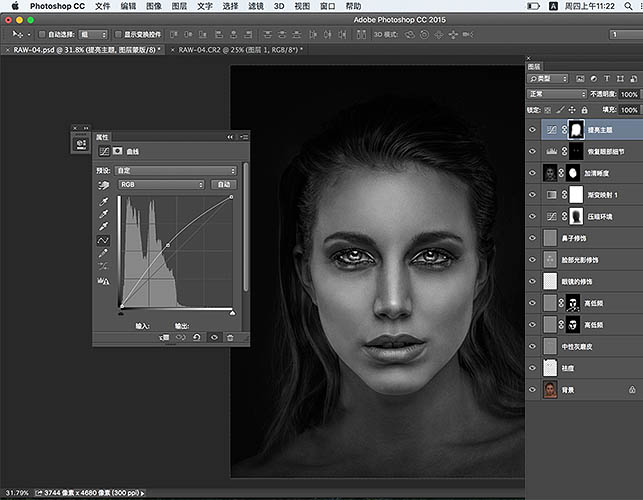Click the white point eyedropper
This screenshot has height=500, width=643.
click(102, 227)
